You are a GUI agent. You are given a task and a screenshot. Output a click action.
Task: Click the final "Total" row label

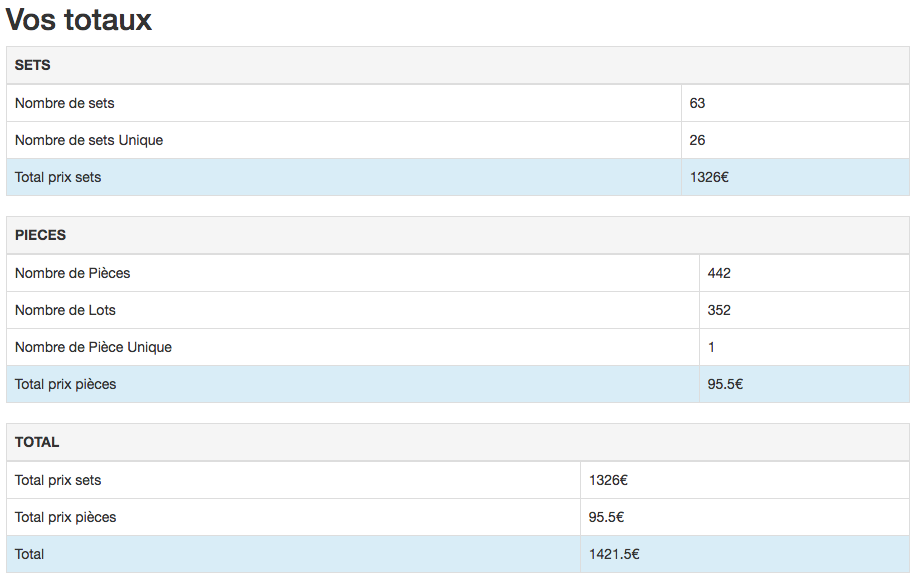tap(30, 554)
